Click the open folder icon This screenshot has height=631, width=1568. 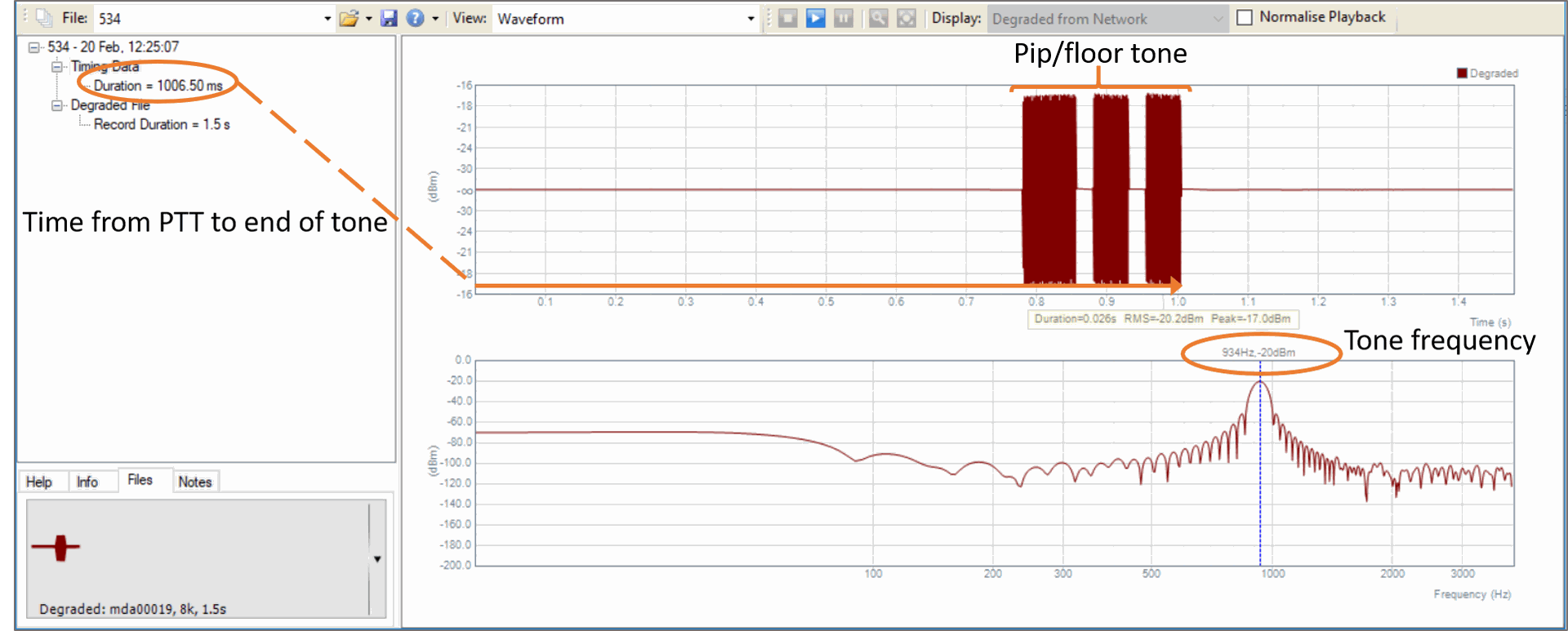pyautogui.click(x=349, y=18)
